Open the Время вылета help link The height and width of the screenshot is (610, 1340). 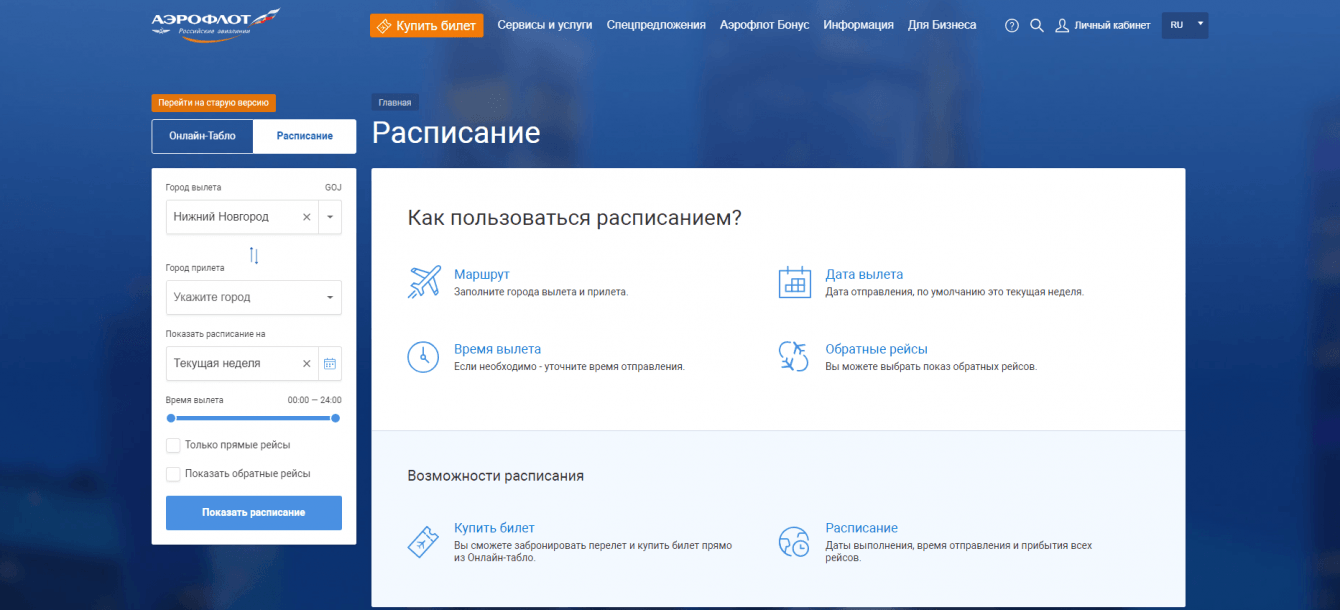[497, 349]
